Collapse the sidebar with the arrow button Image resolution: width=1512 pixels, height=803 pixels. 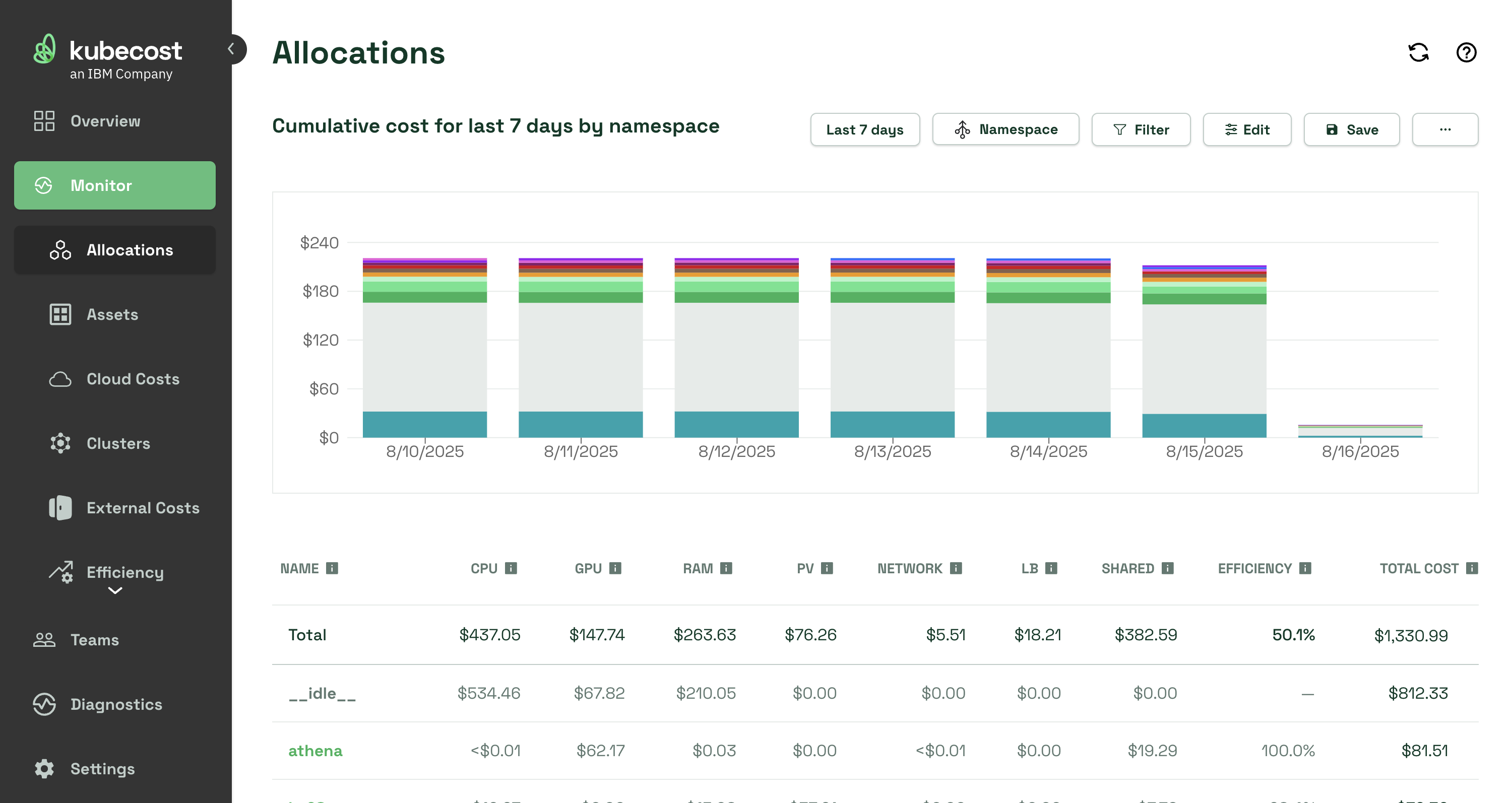point(232,49)
